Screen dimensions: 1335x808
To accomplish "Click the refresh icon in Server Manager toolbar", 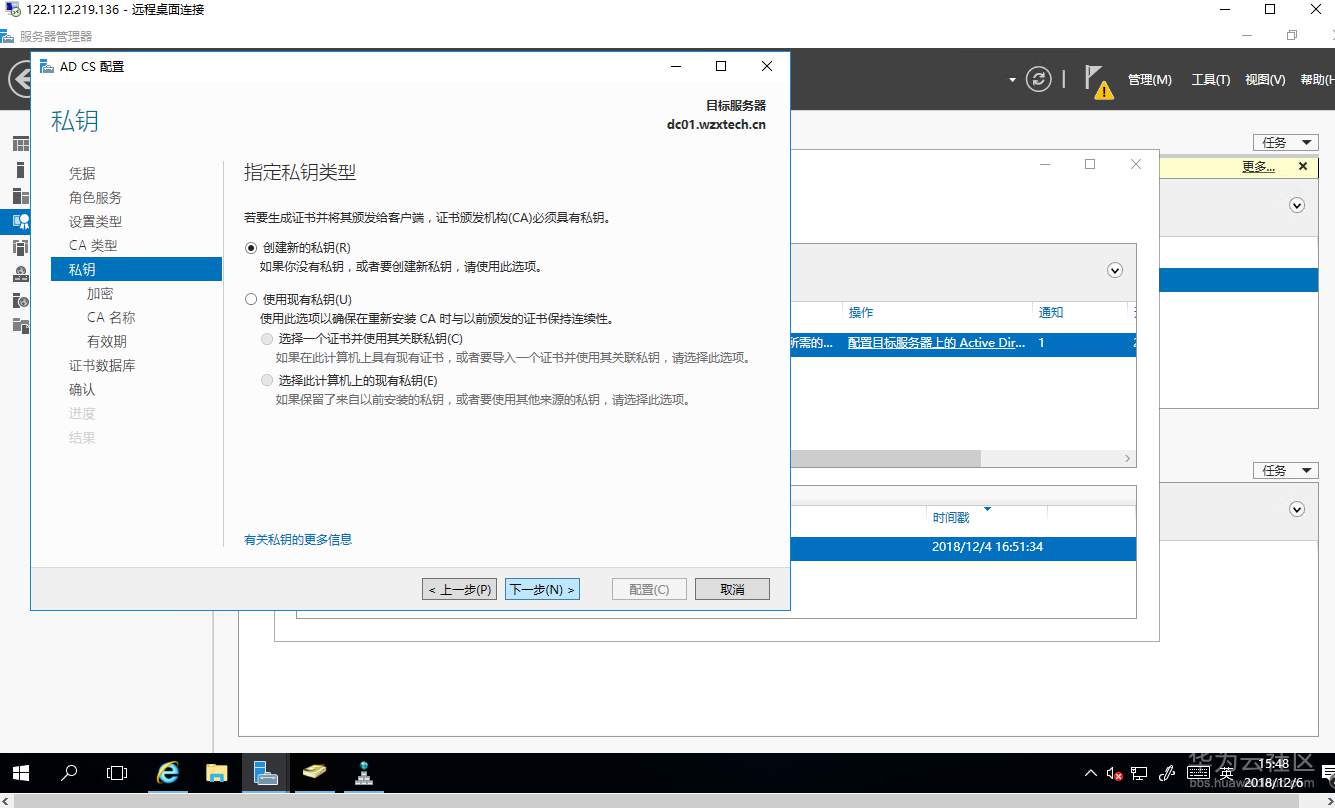I will tap(1039, 79).
